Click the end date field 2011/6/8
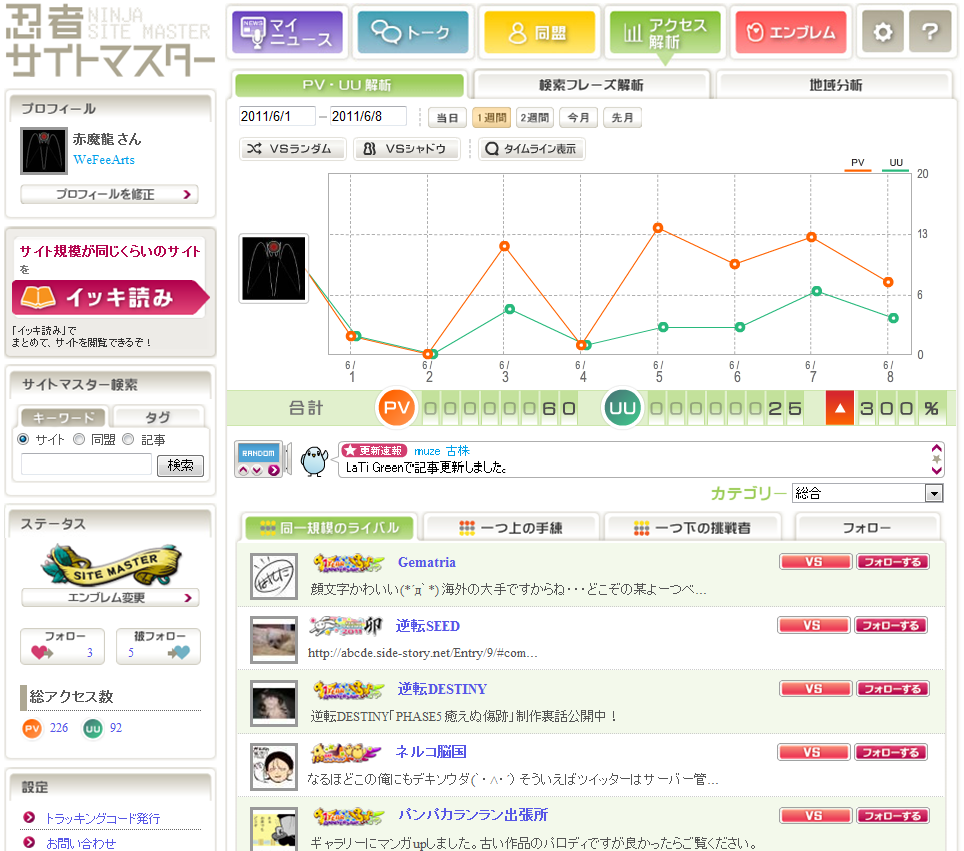The width and height of the screenshot is (964, 851). 368,116
